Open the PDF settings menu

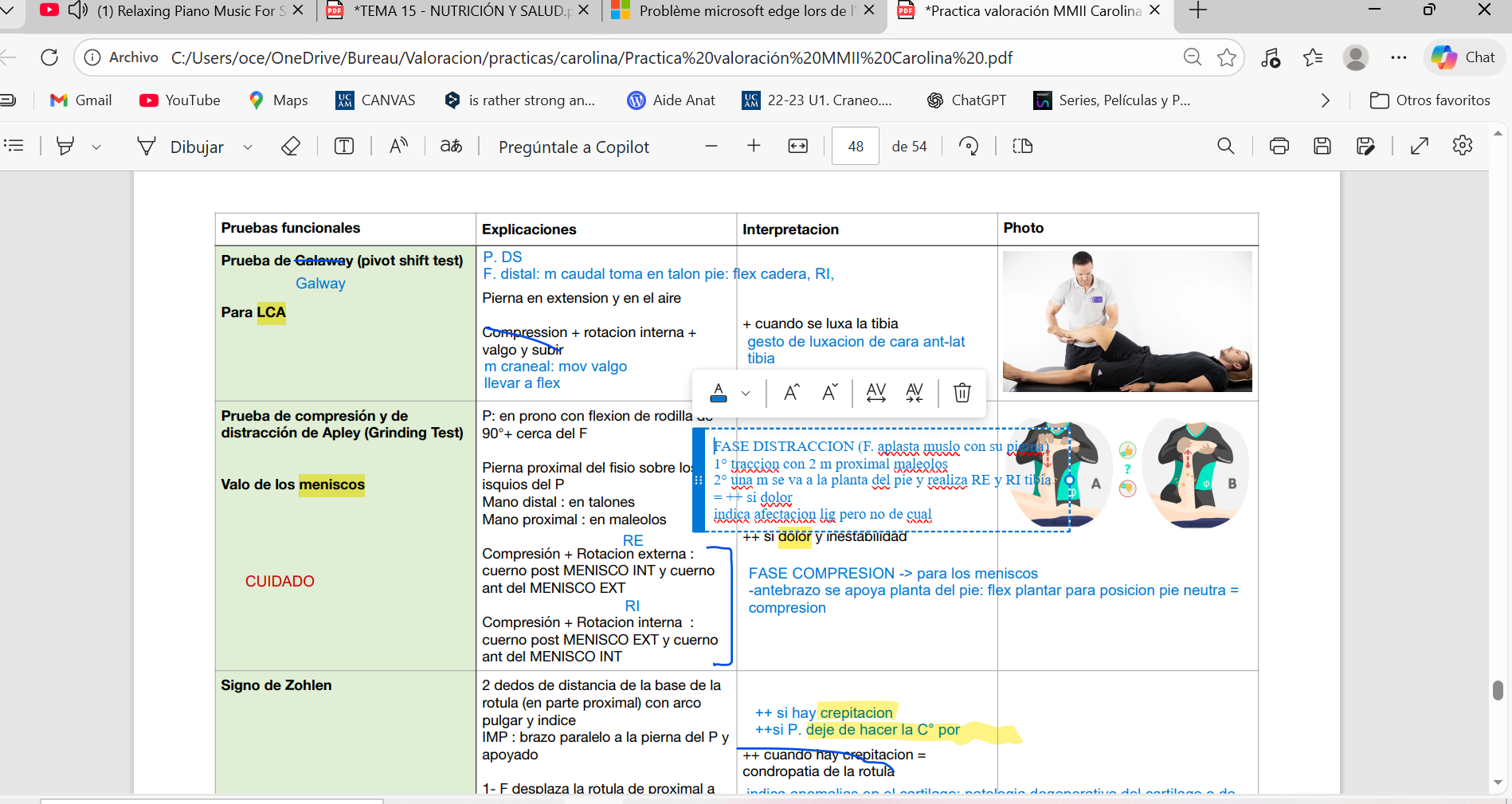[1463, 146]
